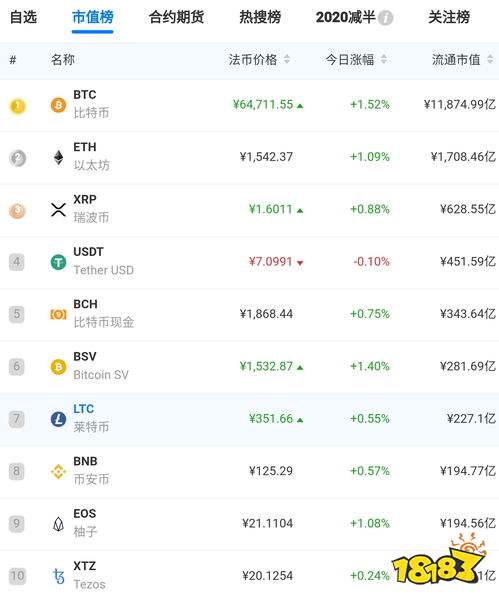The image size is (499, 601).
Task: Sort by 流通市值 column arrows
Action: point(490,59)
